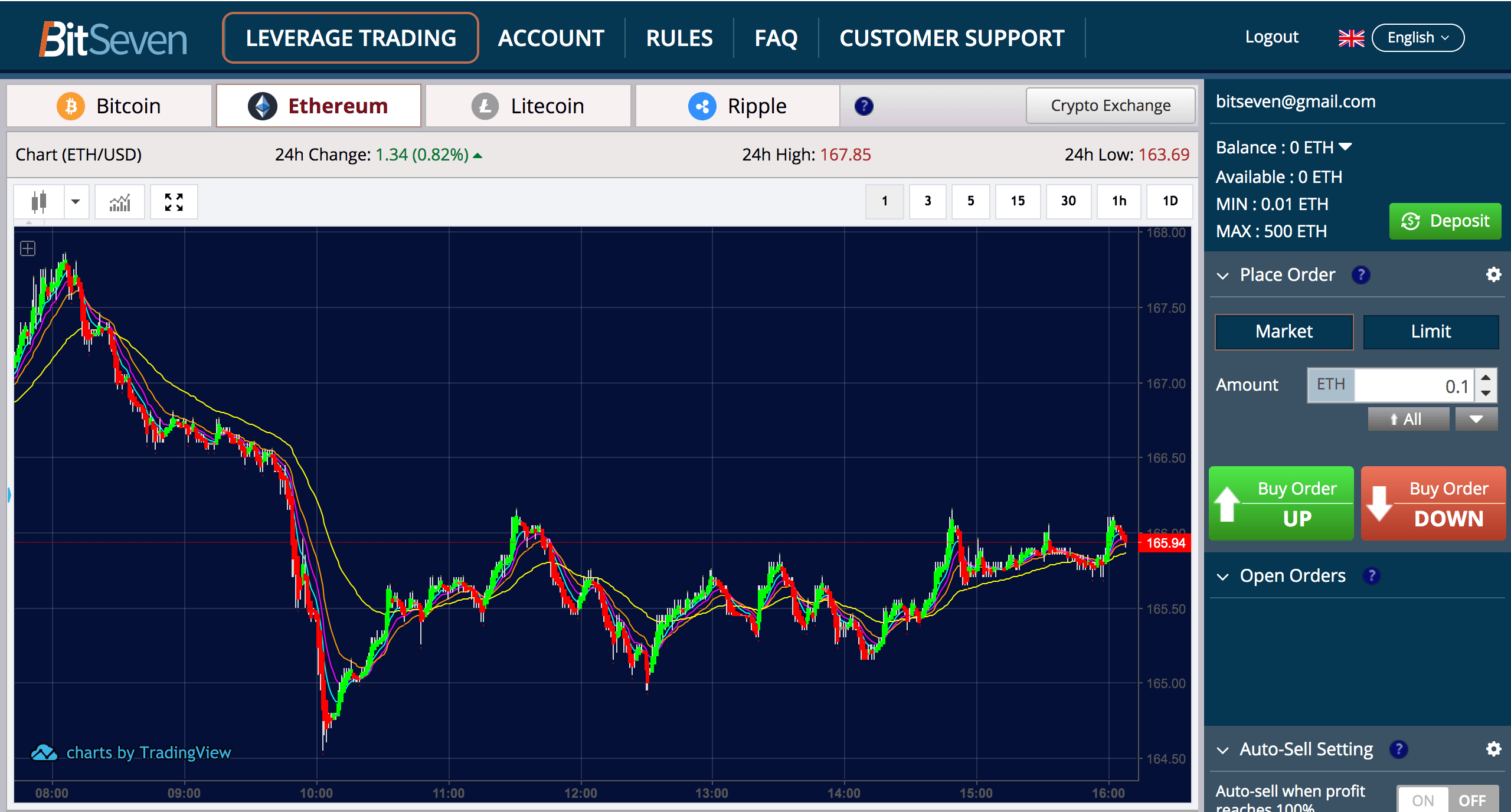Open Place Order settings gear
Image resolution: width=1511 pixels, height=812 pixels.
[x=1493, y=274]
